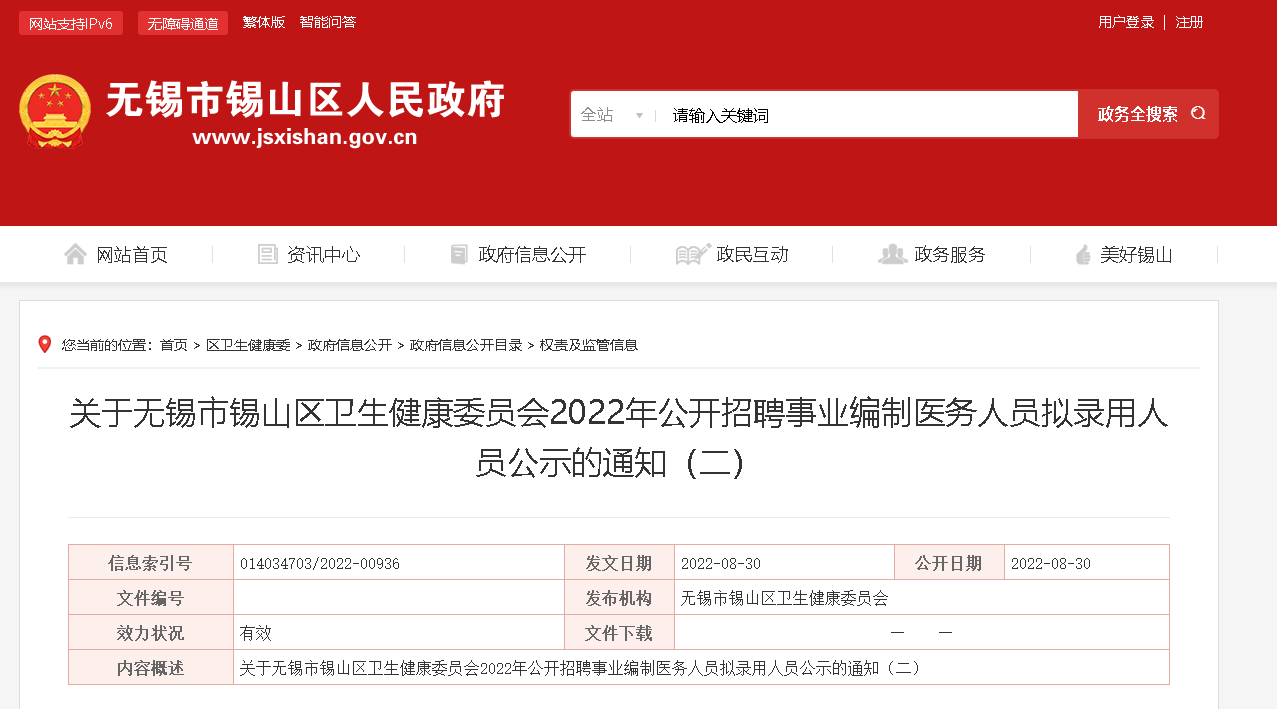Click the news icon beside 资讯中心
The width and height of the screenshot is (1277, 709).
[x=267, y=254]
